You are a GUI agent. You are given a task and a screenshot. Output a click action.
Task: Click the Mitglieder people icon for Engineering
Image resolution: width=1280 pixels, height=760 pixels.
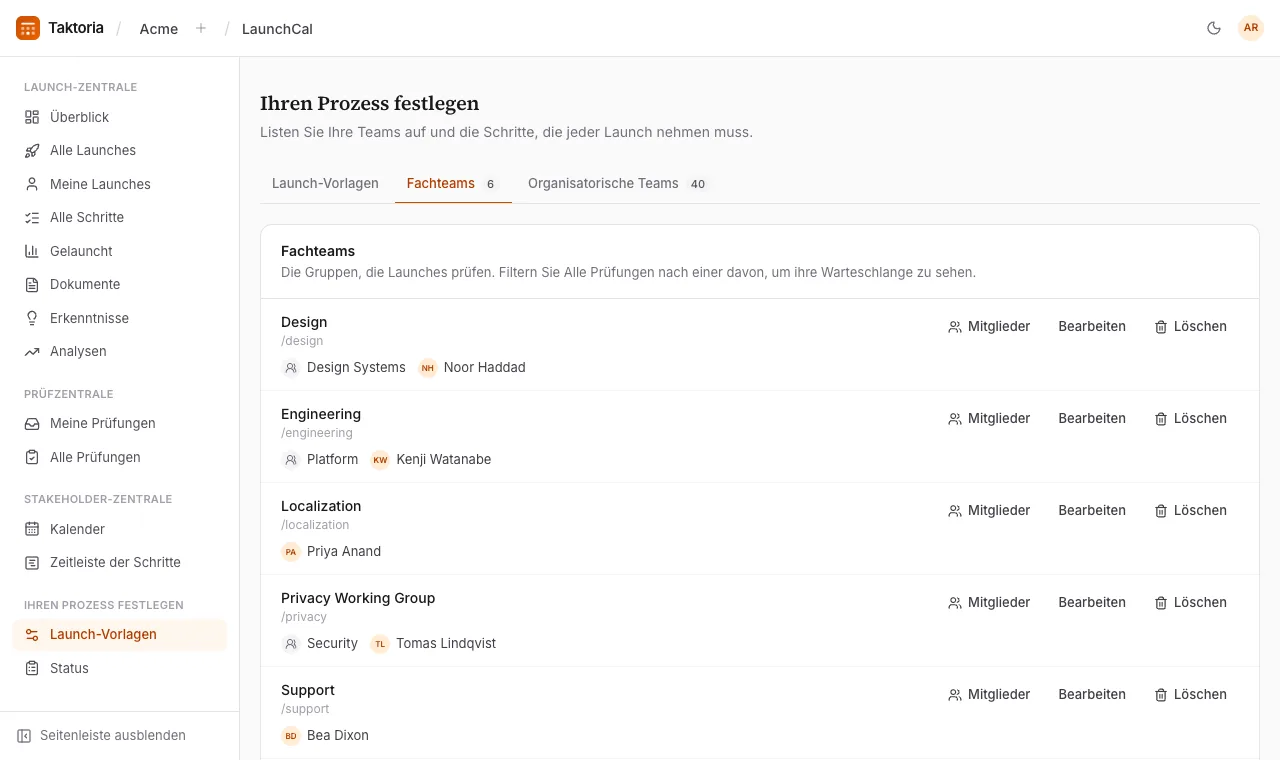click(x=955, y=419)
